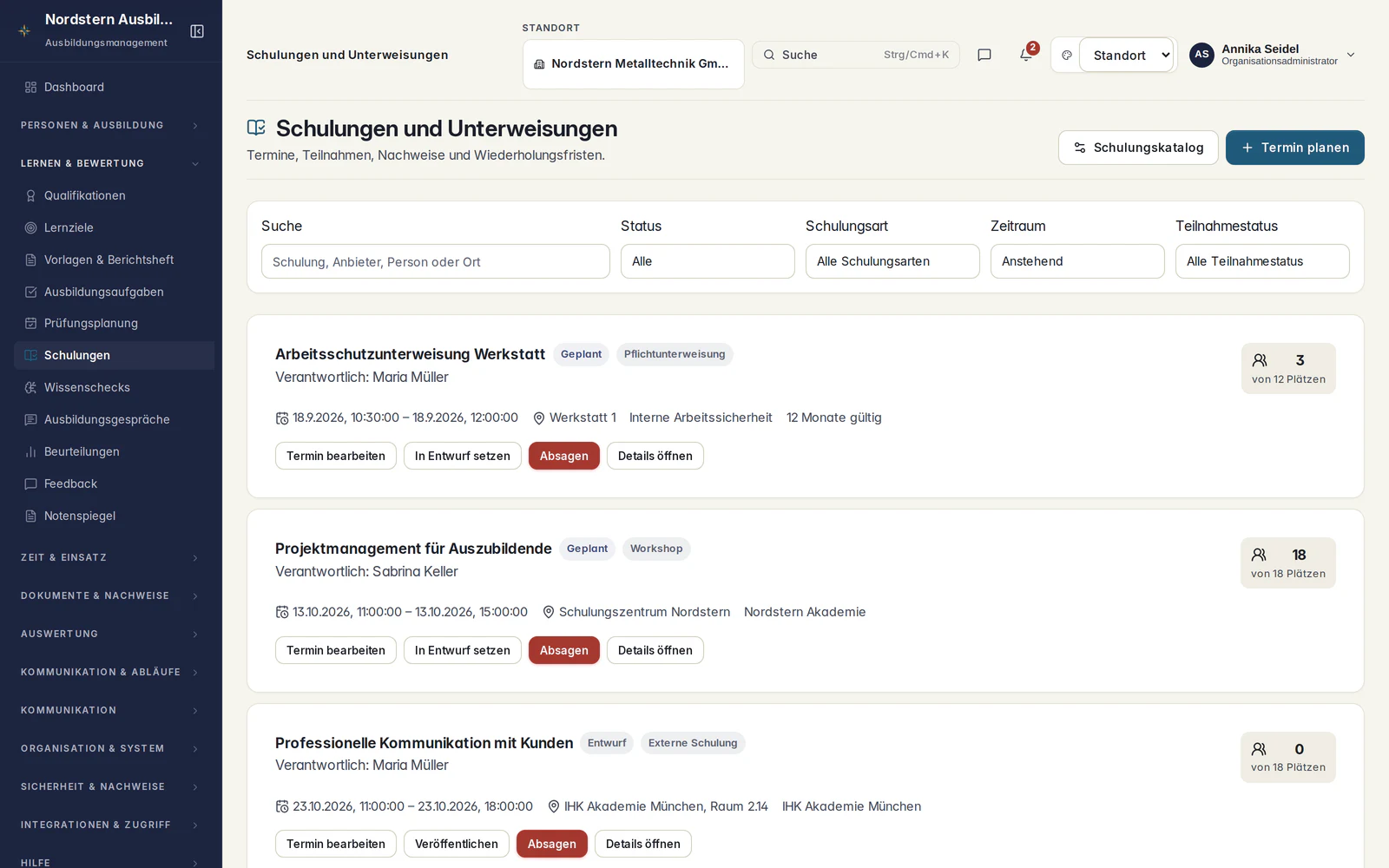Open notifications bell with badge
Image resolution: width=1389 pixels, height=868 pixels.
tap(1026, 54)
